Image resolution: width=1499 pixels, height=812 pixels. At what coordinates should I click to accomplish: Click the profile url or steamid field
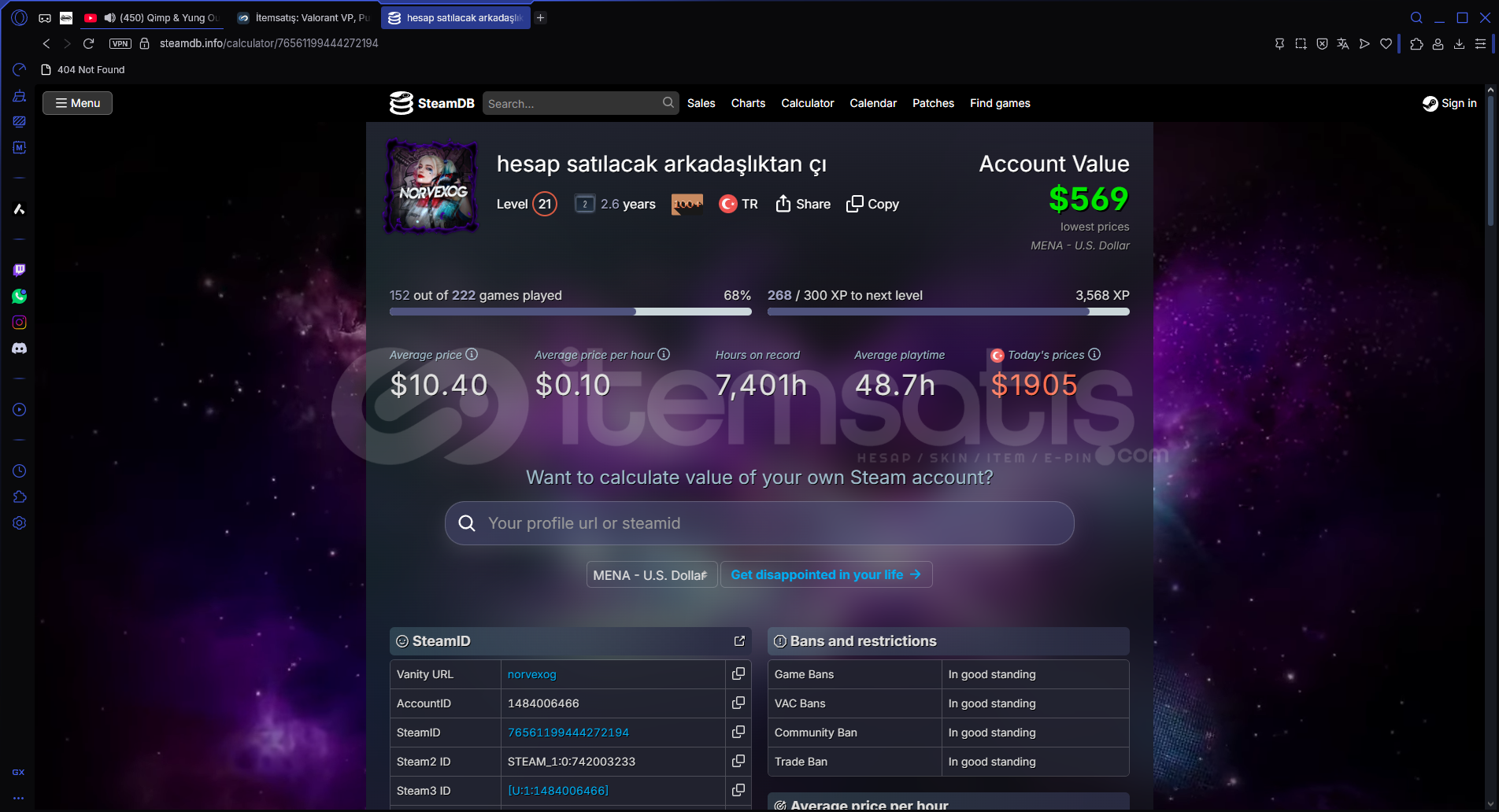(x=760, y=523)
